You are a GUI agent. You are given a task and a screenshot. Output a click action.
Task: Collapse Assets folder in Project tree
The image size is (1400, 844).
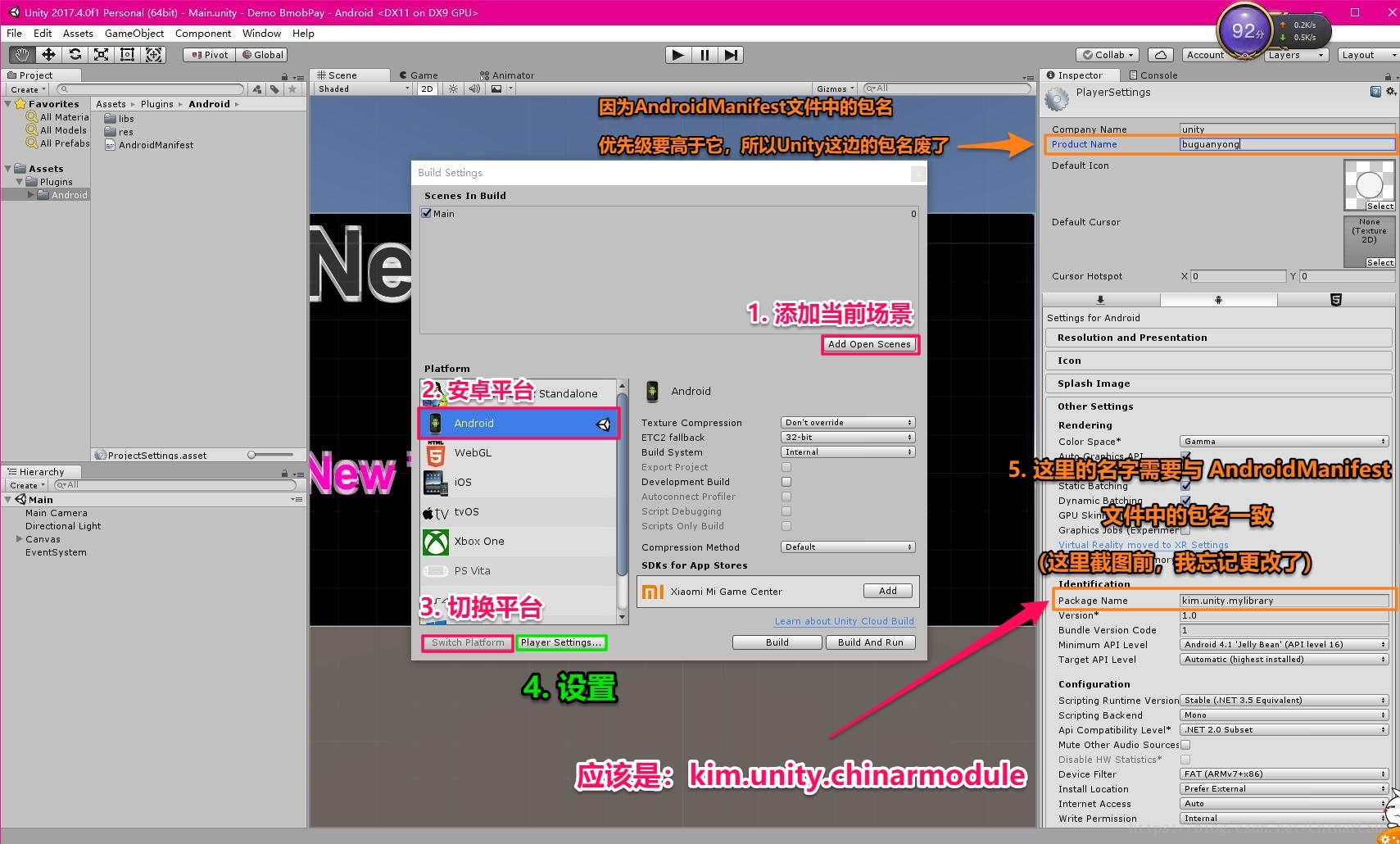click(8, 169)
